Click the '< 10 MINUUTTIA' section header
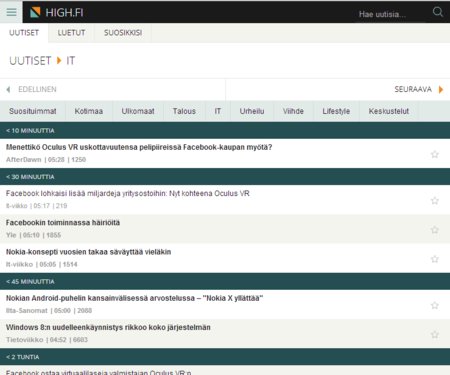Screen dimensions: 450x375 [225, 131]
